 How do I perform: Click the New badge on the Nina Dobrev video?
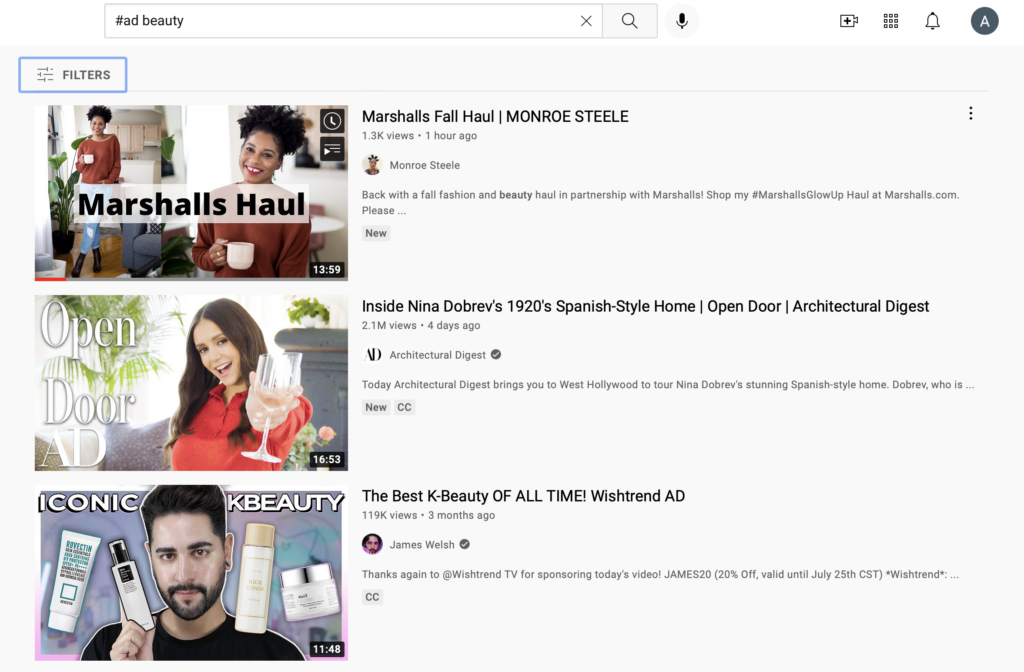point(375,407)
